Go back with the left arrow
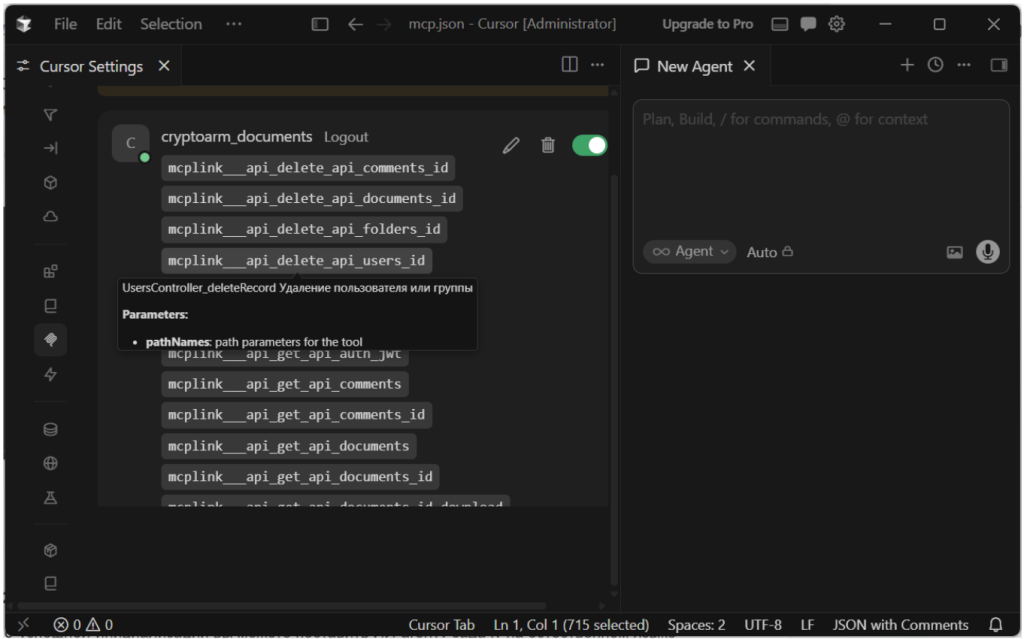 point(355,24)
